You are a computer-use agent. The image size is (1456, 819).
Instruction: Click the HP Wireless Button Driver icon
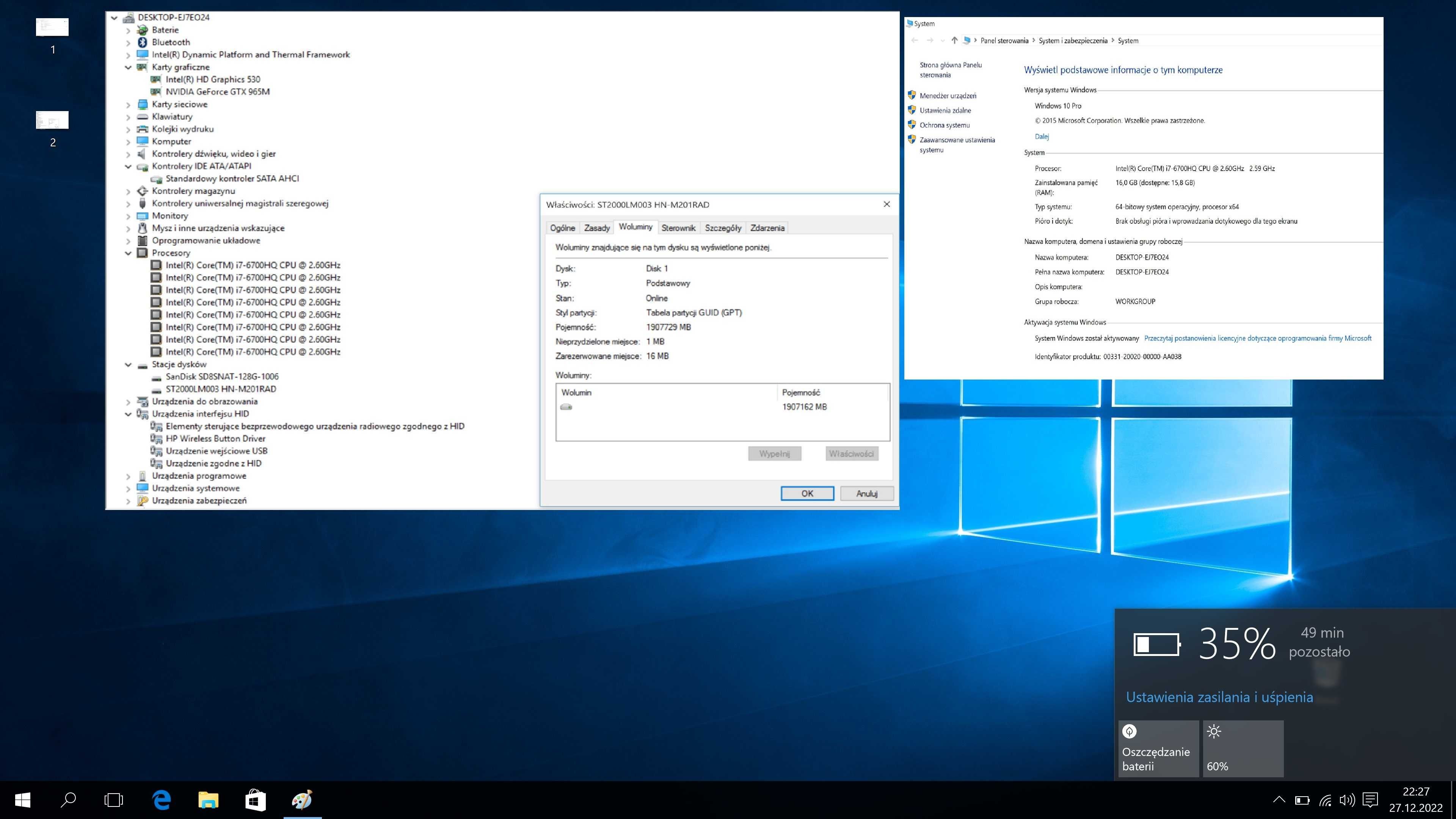(x=156, y=439)
